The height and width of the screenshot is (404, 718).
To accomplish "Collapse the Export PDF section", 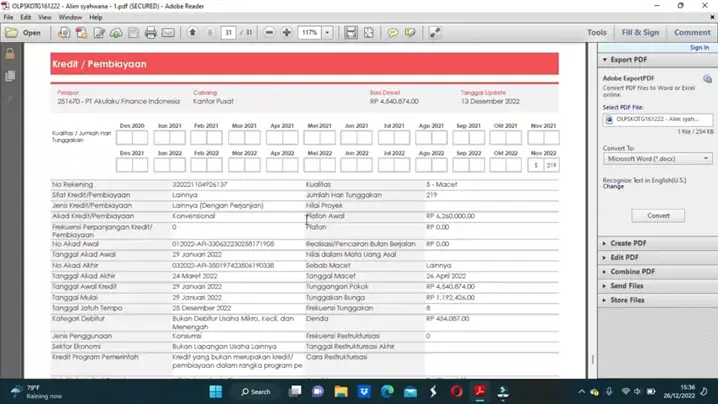I will tap(628, 60).
